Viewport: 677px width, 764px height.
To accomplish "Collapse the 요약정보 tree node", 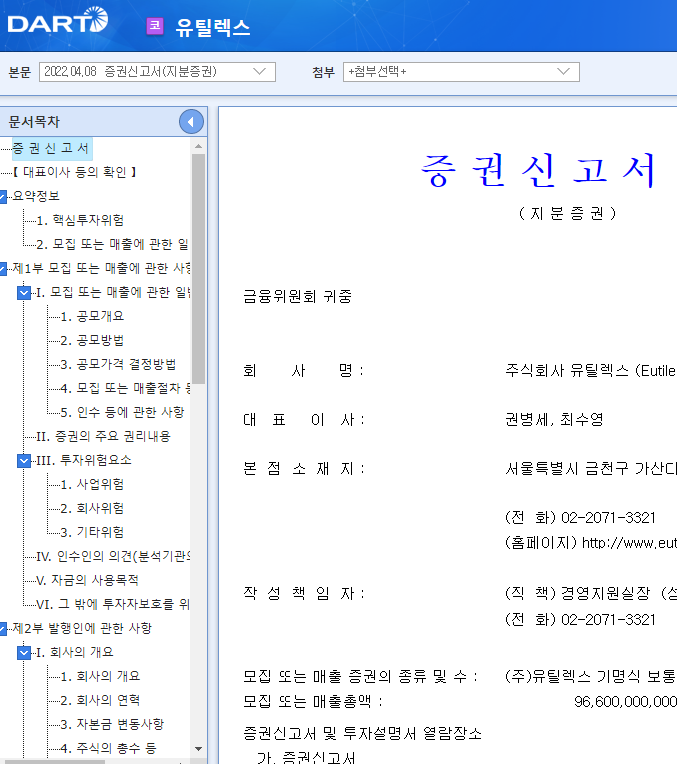I will pyautogui.click(x=3, y=196).
